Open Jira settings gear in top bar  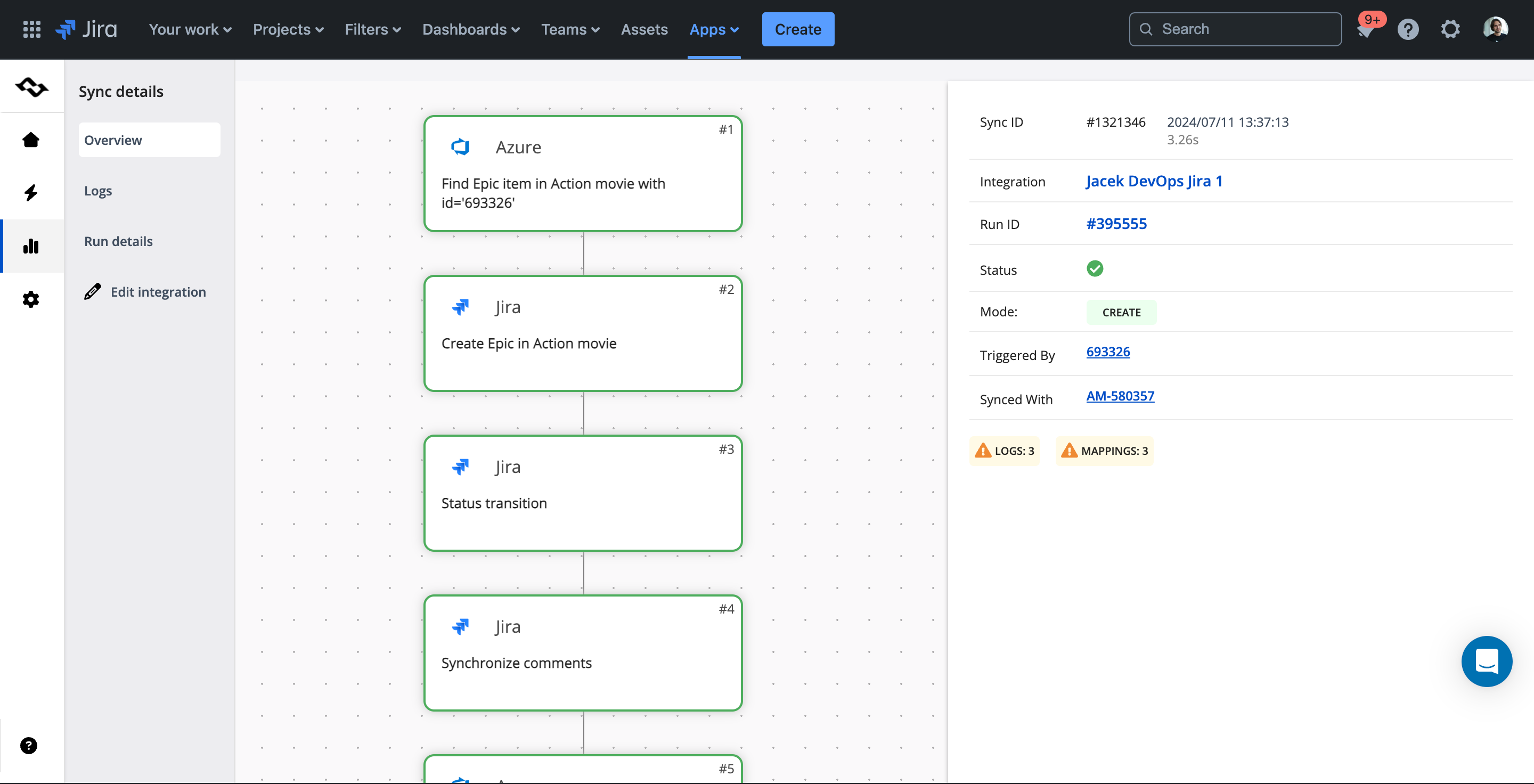[1450, 29]
